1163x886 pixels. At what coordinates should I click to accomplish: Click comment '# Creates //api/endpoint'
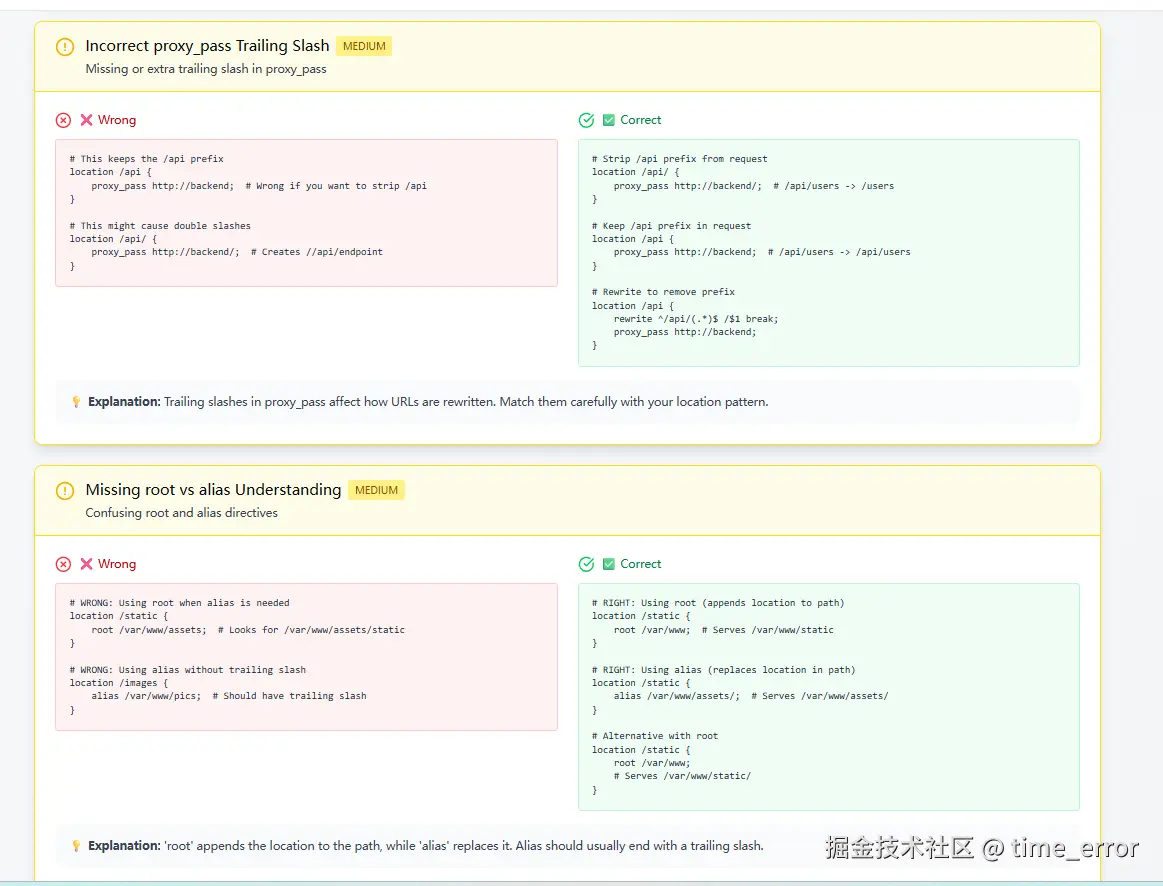[x=317, y=252]
